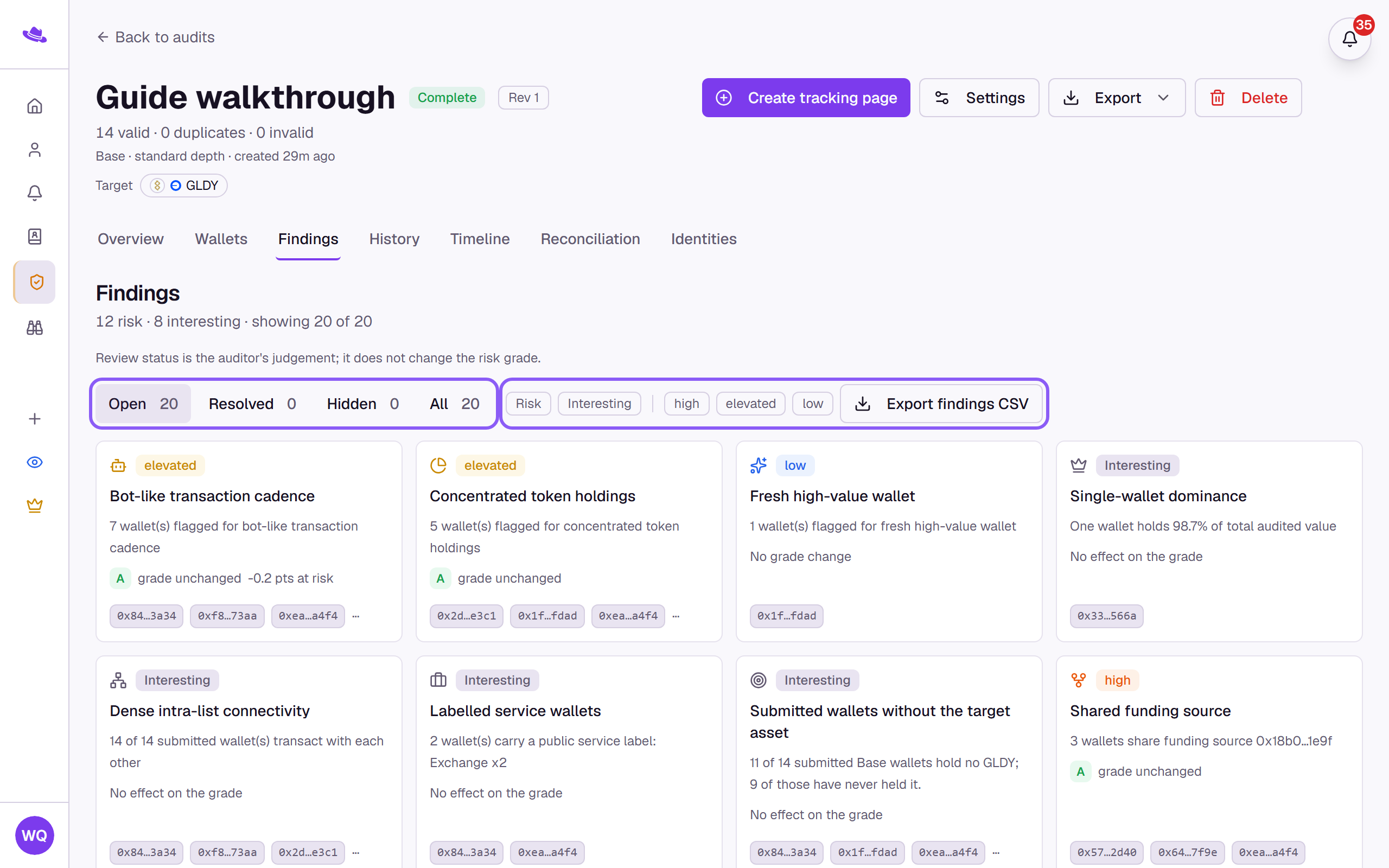This screenshot has width=1389, height=868.
Task: Select the shield audits sidebar icon
Action: tap(34, 282)
